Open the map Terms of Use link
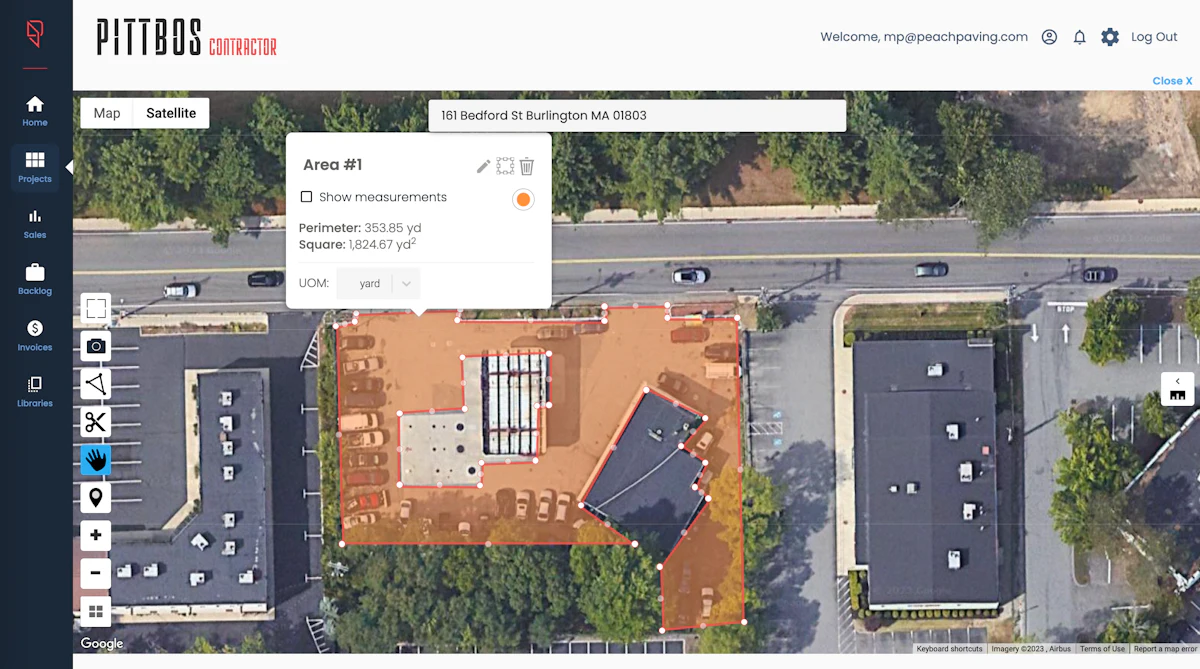Viewport: 1200px width, 669px height. tap(1102, 649)
